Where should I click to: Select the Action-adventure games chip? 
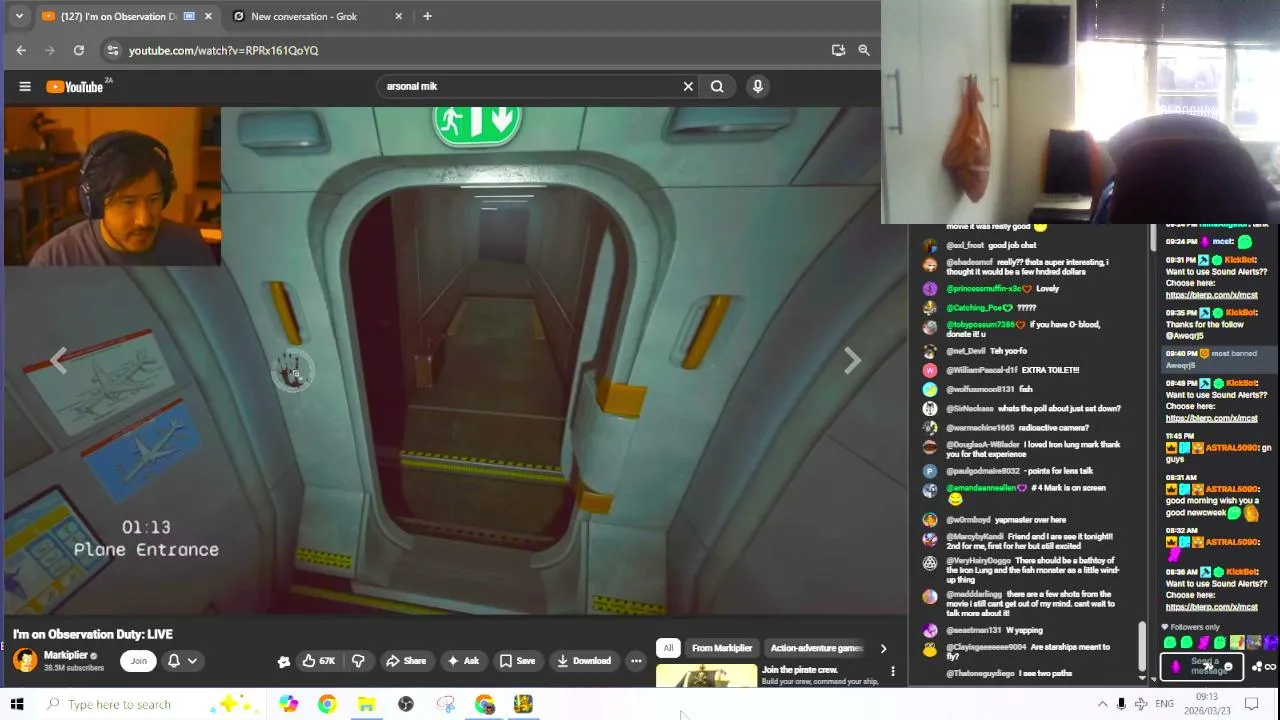pyautogui.click(x=816, y=648)
